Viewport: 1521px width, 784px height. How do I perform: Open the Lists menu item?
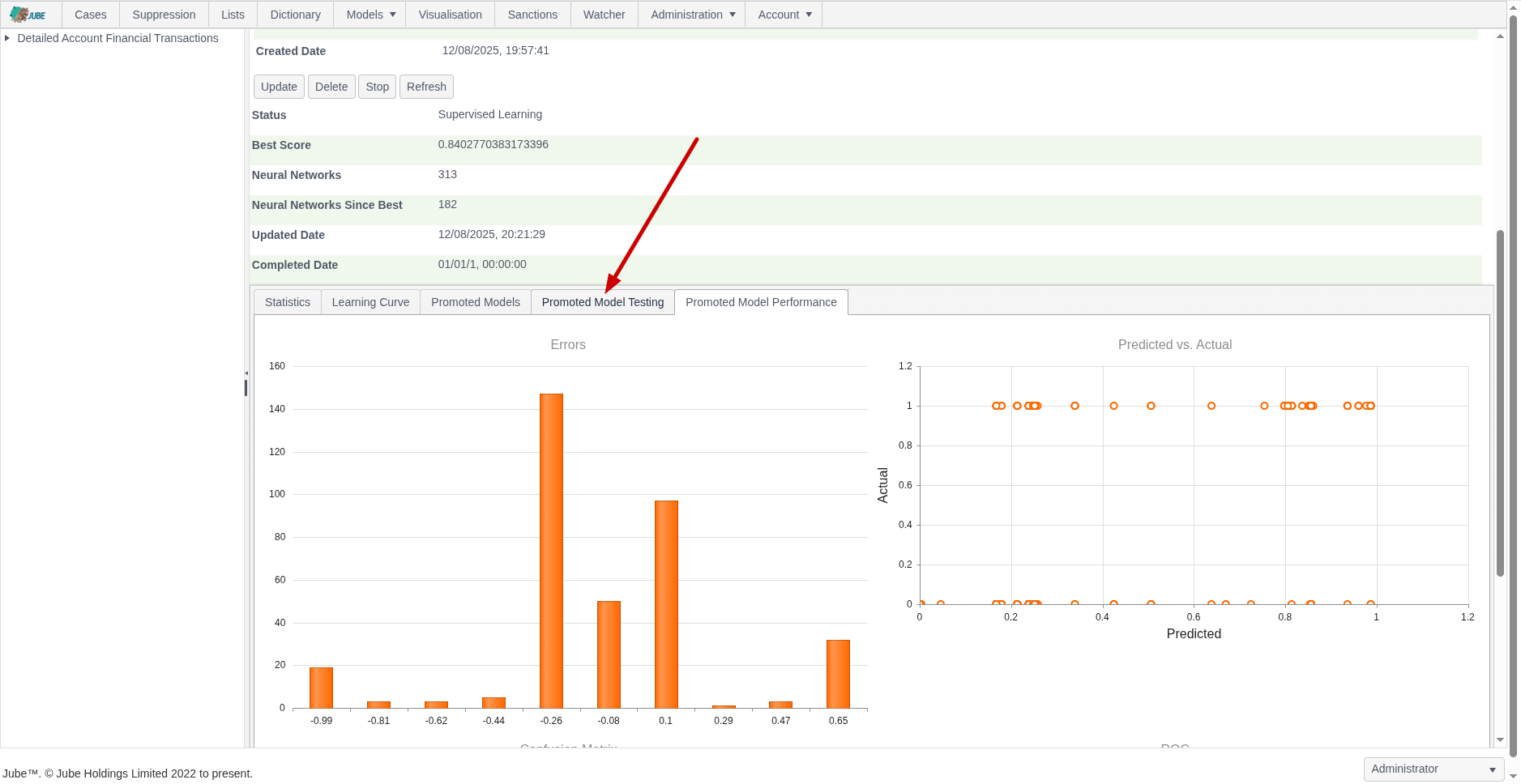point(233,15)
